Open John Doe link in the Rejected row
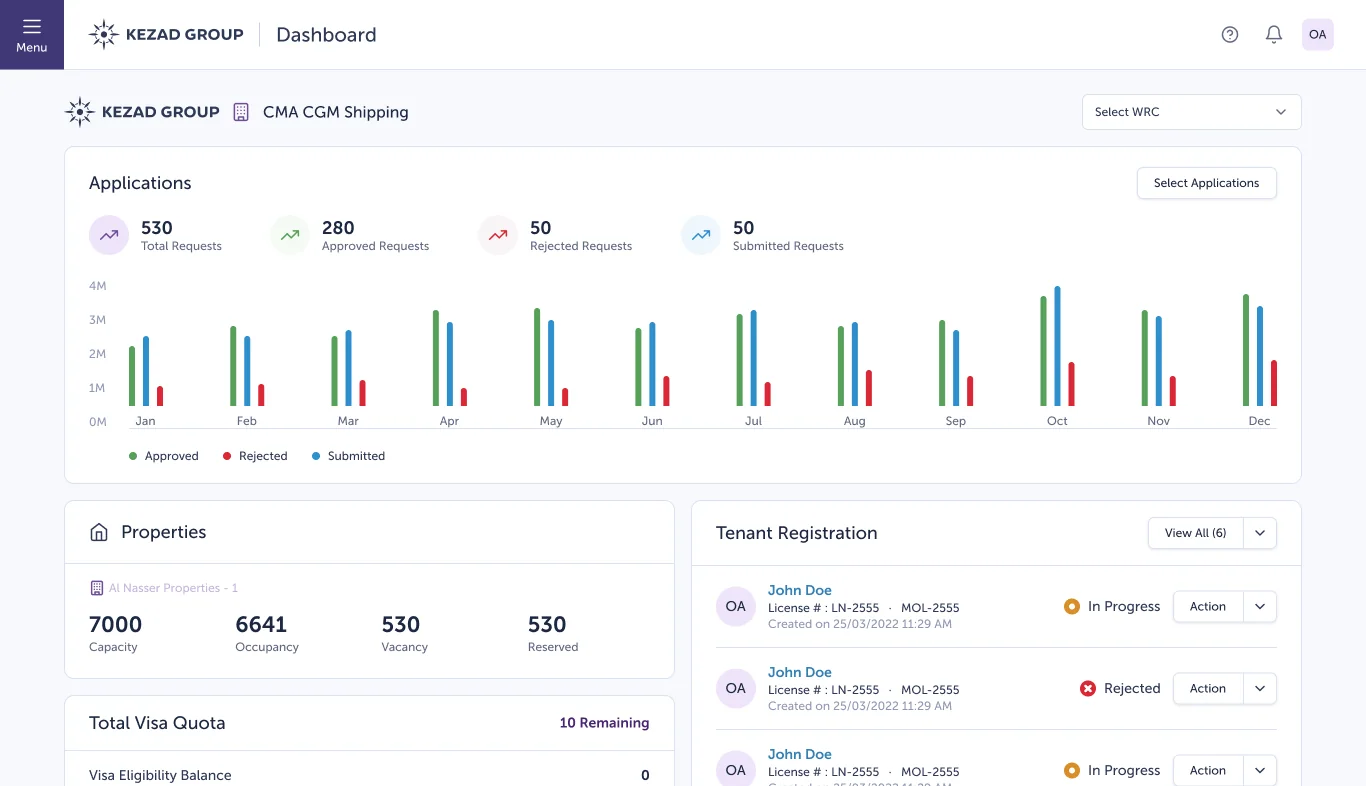Screen dimensions: 1366x786 [x=800, y=672]
